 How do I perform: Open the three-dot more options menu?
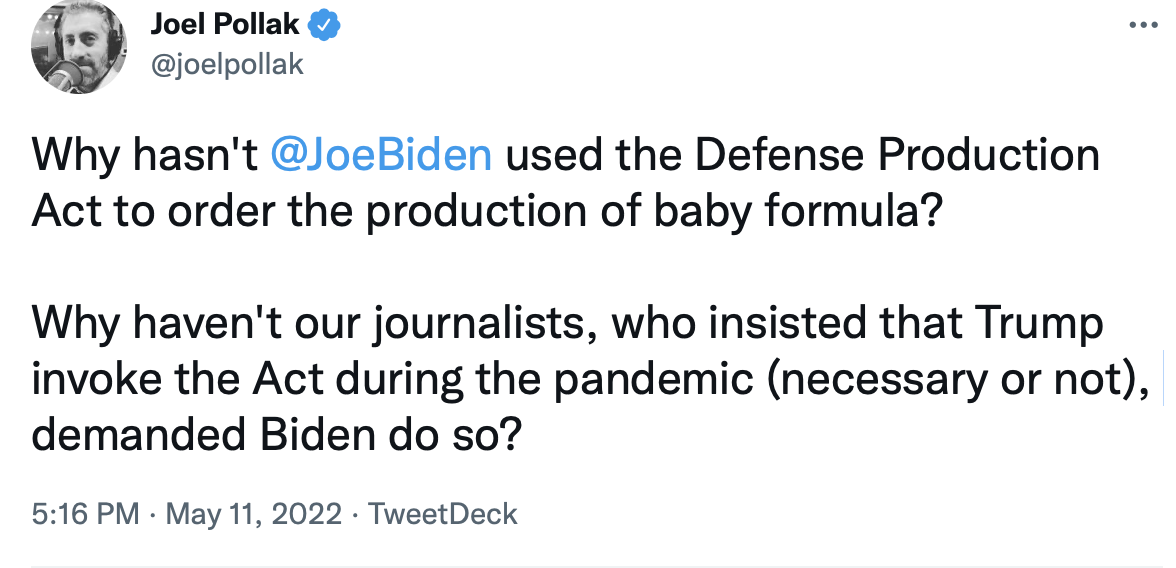(x=1143, y=26)
